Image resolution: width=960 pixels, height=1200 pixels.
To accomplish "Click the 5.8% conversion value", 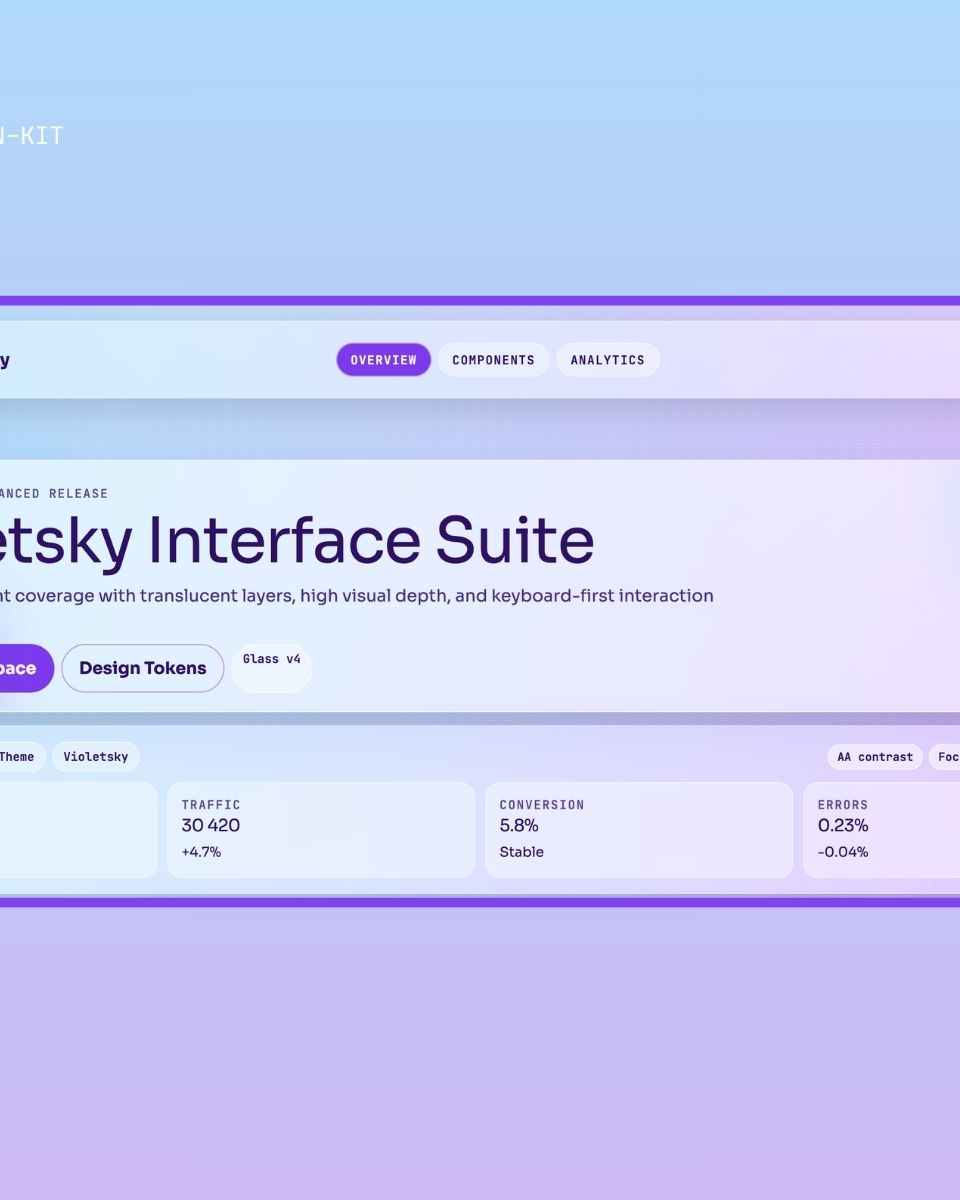I will (519, 826).
